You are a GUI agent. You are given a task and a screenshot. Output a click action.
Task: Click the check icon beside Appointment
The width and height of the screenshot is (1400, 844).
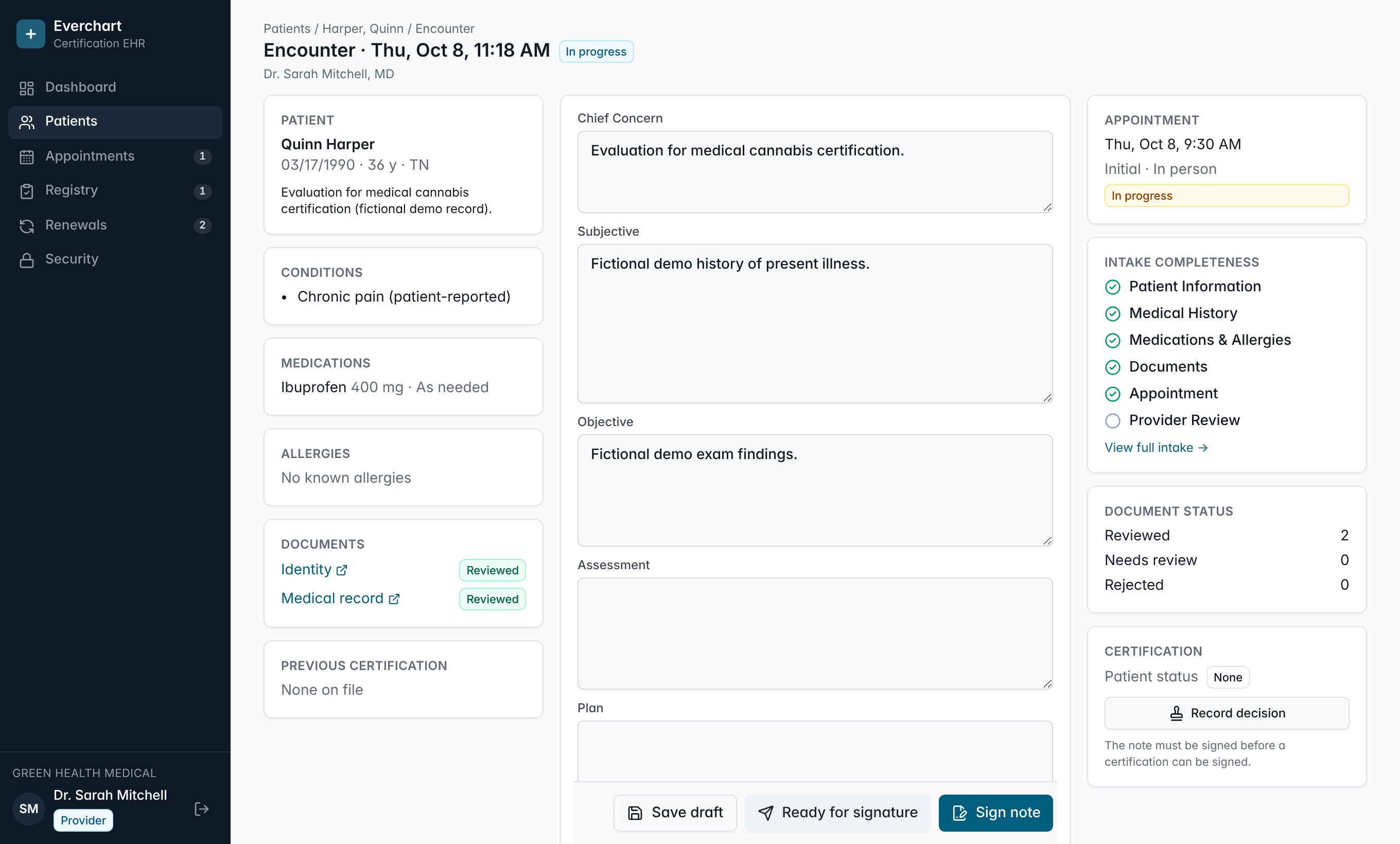1112,394
